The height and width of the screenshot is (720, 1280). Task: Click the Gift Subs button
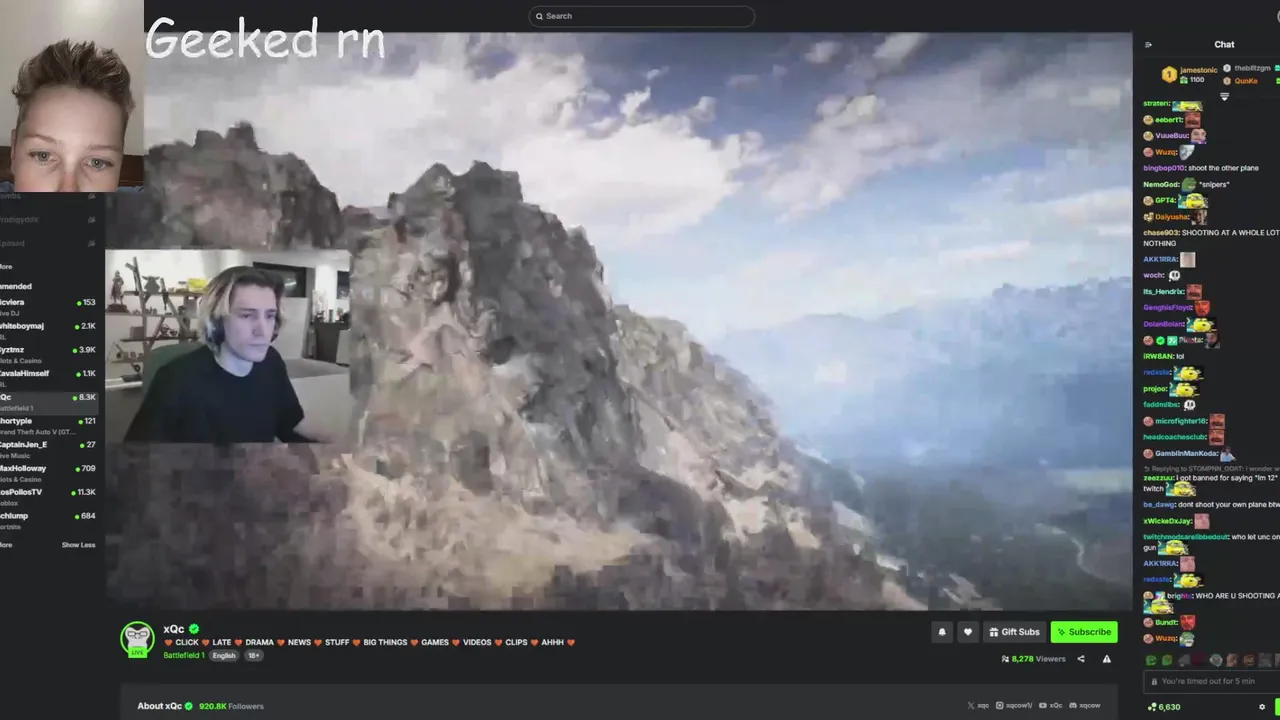point(1014,632)
